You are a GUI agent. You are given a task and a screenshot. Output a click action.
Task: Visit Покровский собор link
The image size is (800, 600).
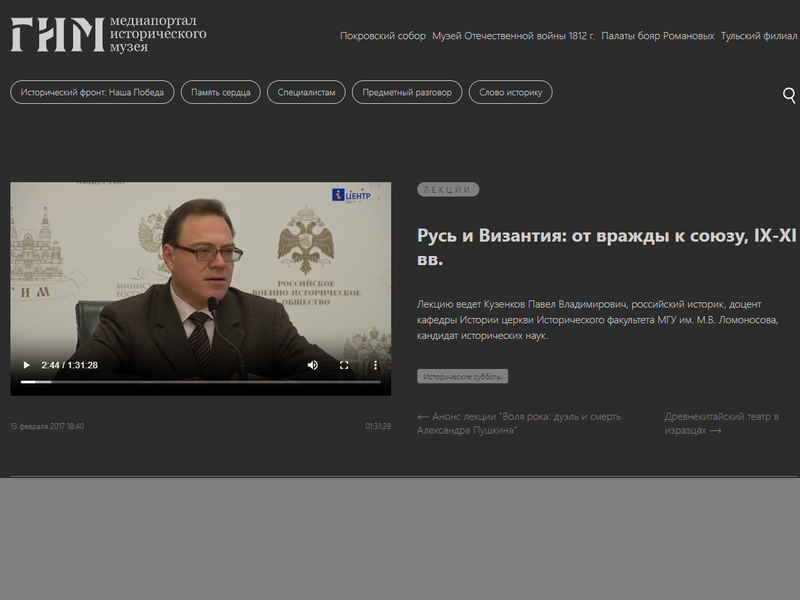click(x=383, y=36)
